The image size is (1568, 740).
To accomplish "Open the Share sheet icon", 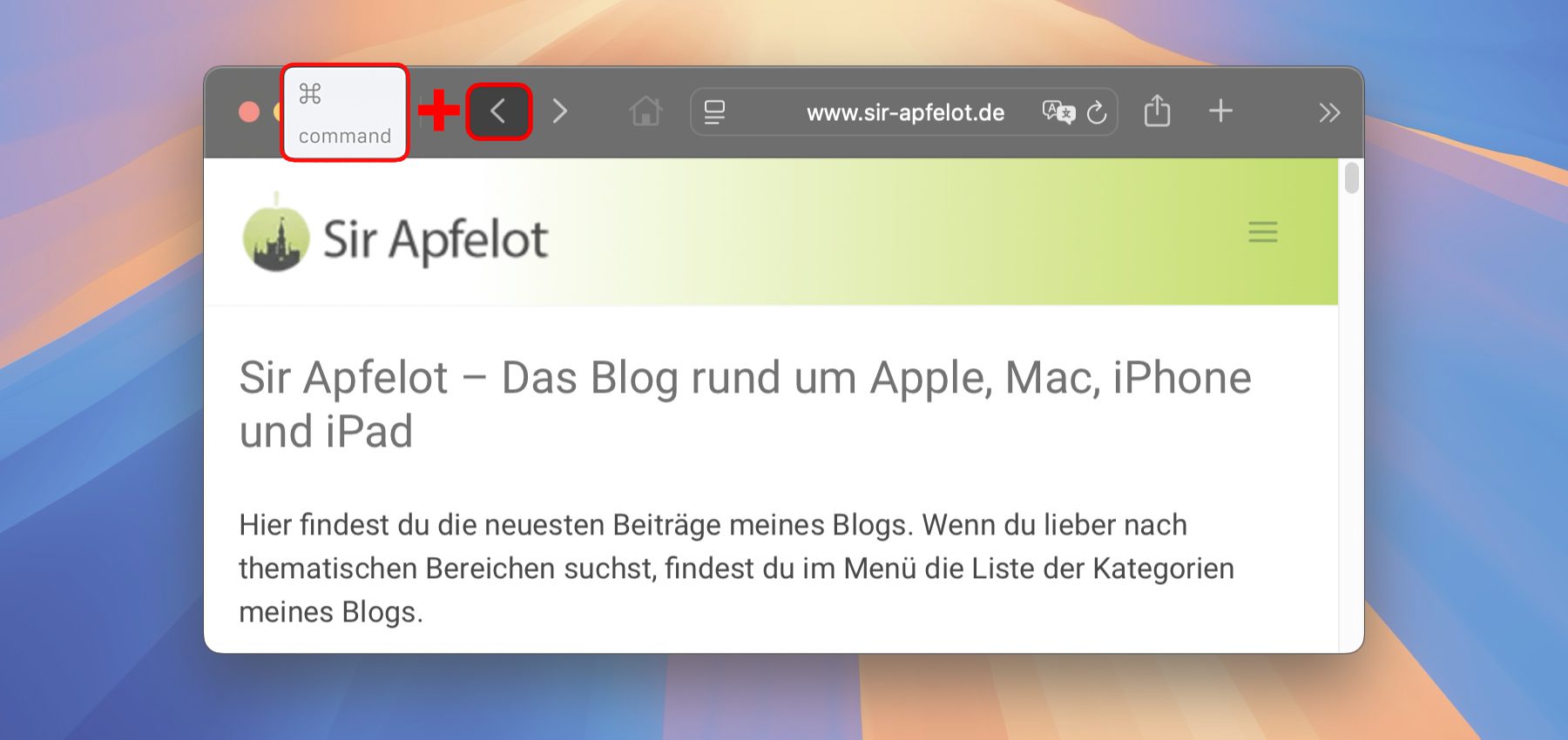I will [x=1157, y=111].
